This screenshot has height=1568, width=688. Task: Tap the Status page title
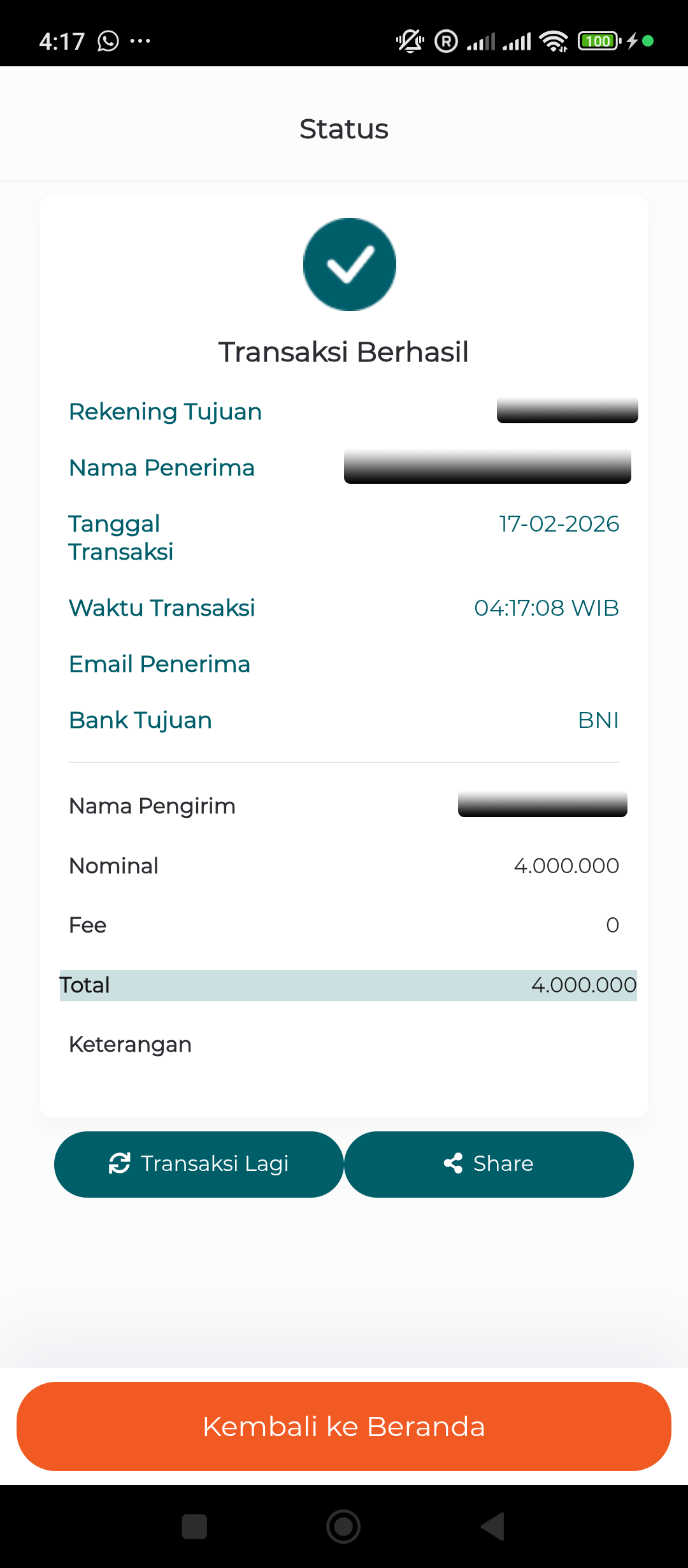344,129
